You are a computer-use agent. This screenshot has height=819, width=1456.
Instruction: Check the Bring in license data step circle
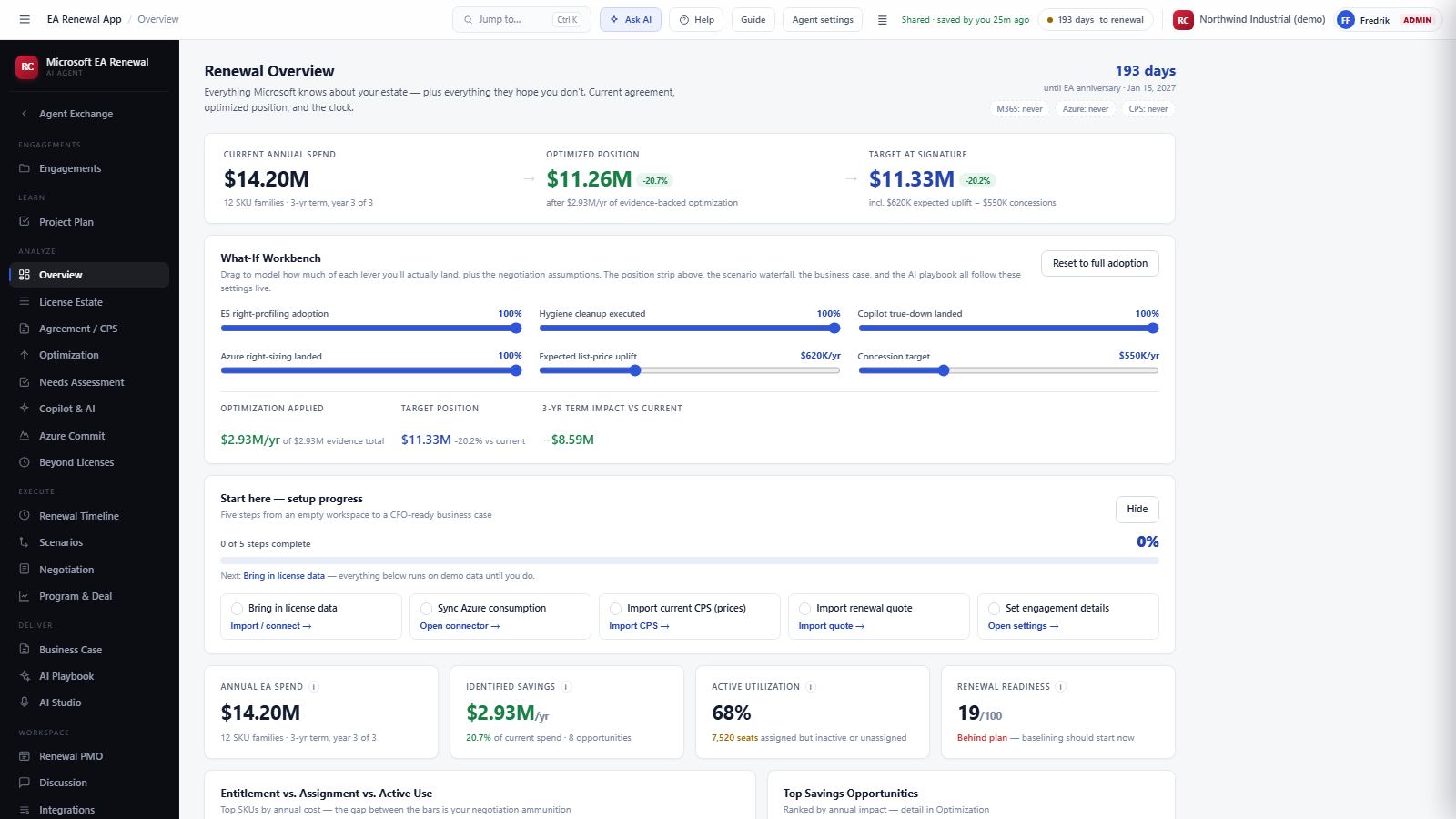(237, 609)
